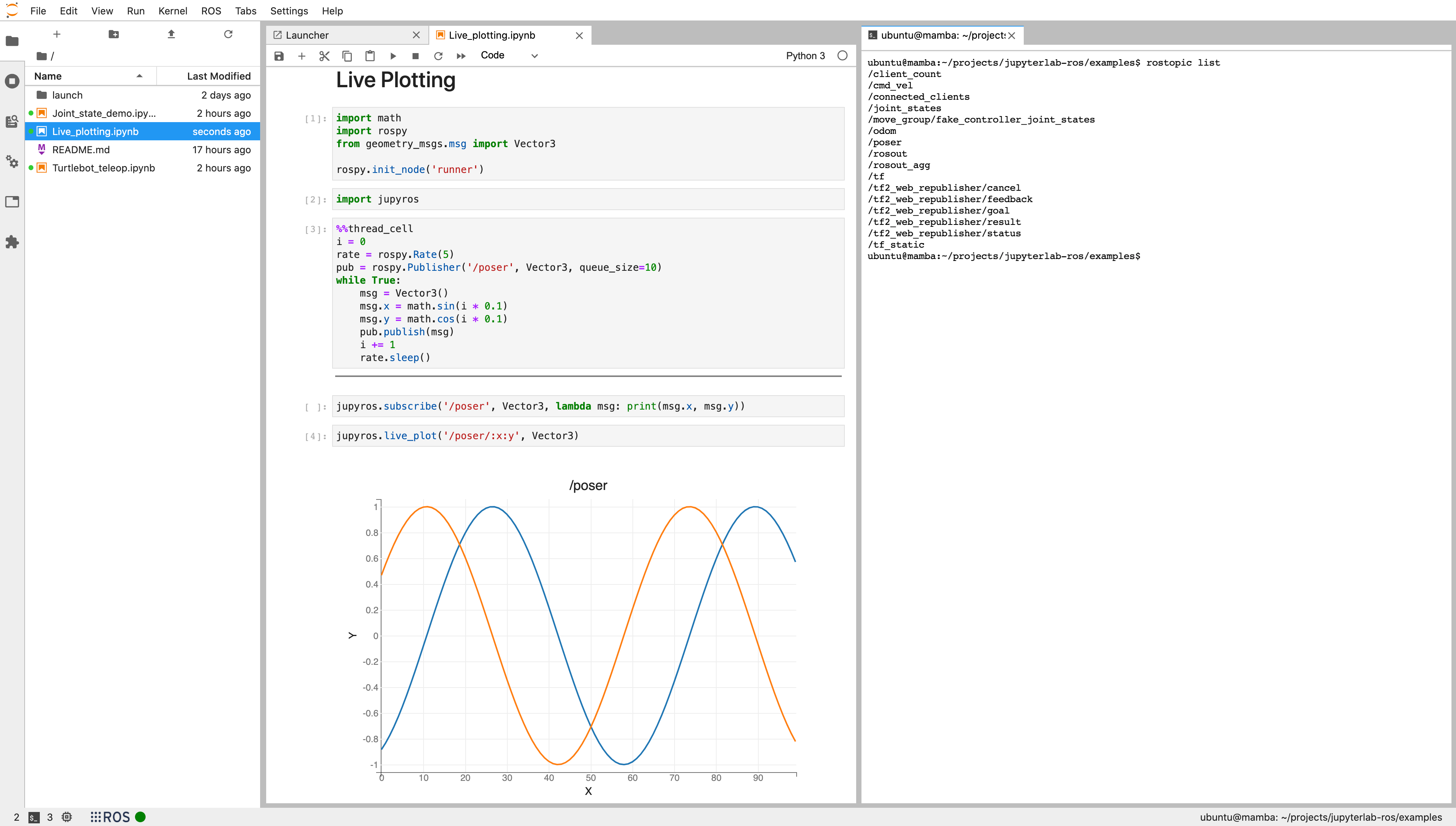Click the /poser topic in terminal output
This screenshot has width=1456, height=826.
[884, 142]
